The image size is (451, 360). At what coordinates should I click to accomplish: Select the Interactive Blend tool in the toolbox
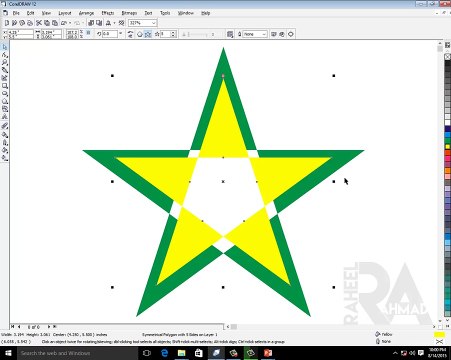5,126
